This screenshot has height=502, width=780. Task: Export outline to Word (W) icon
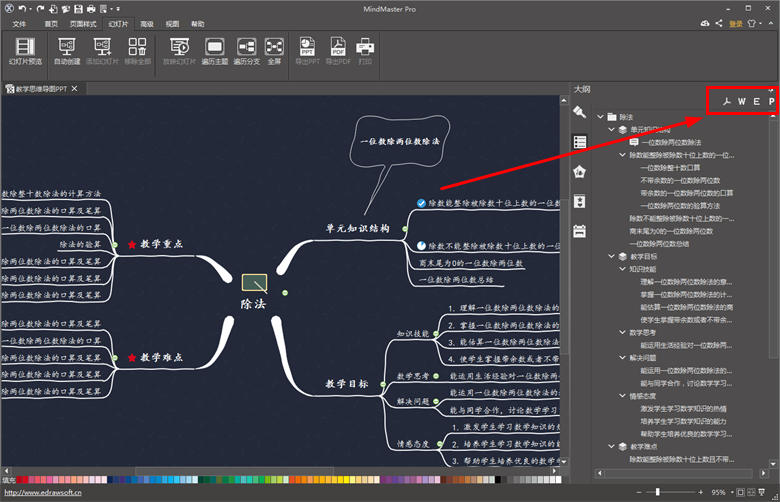coord(742,101)
